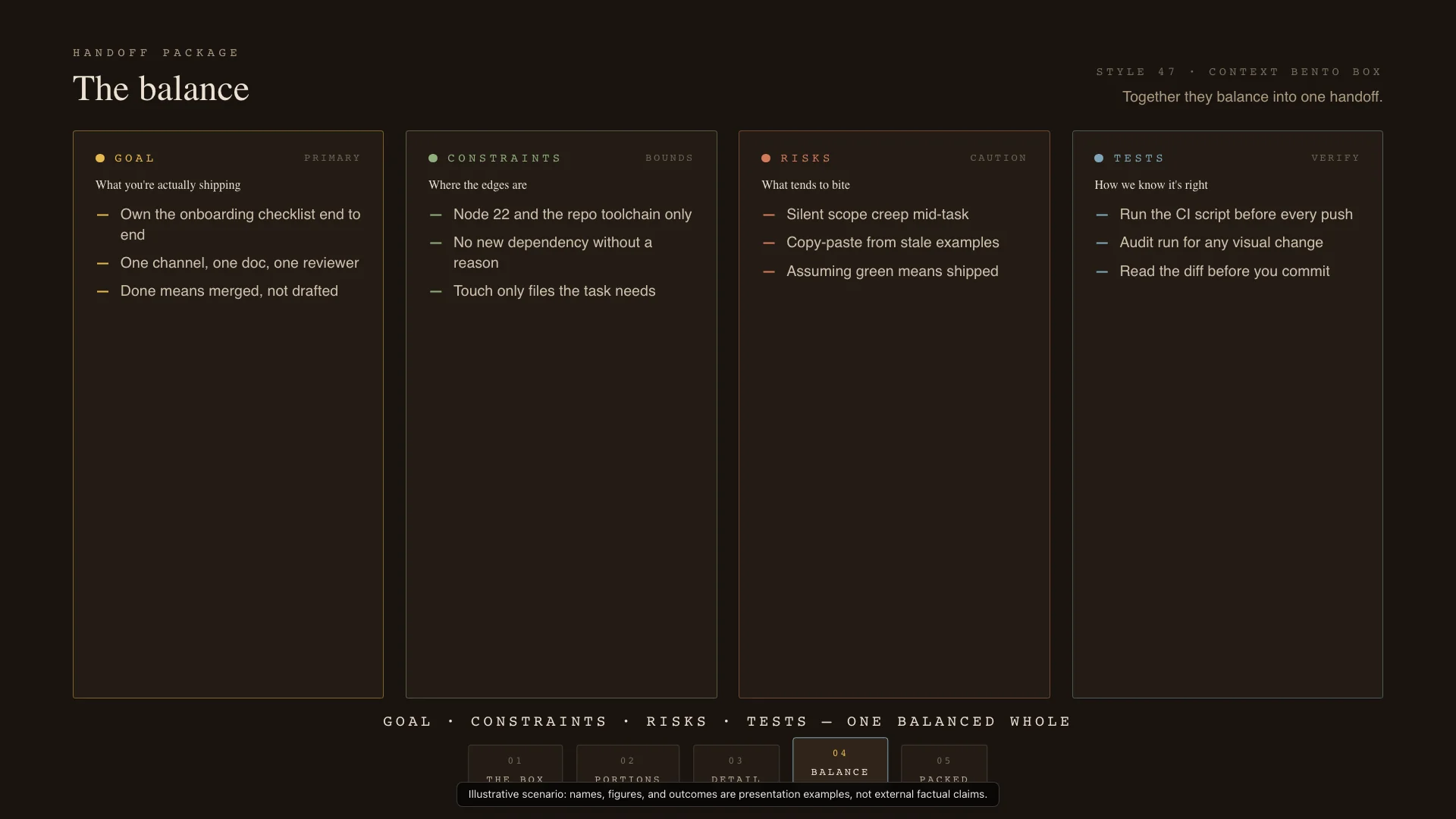Select the TESTS card heading

[x=1139, y=158]
